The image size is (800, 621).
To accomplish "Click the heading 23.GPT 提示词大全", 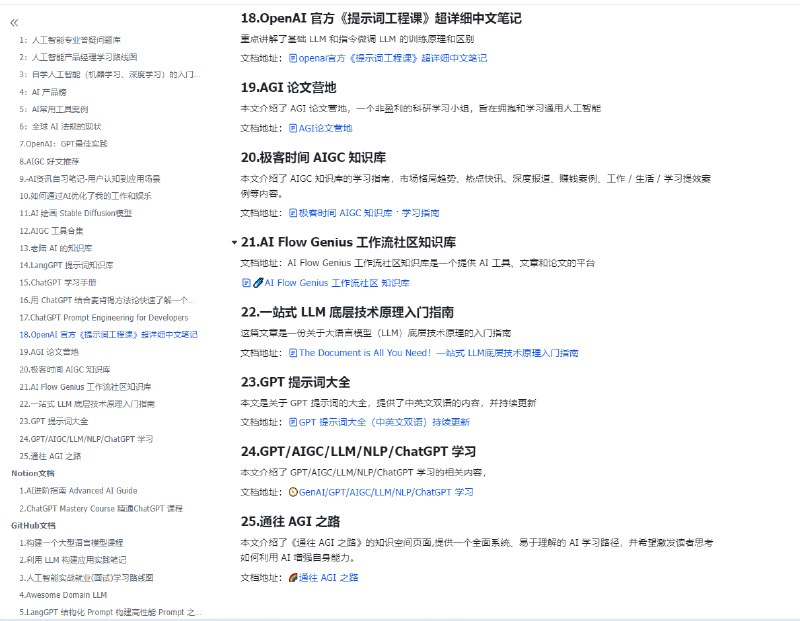I will coord(295,382).
